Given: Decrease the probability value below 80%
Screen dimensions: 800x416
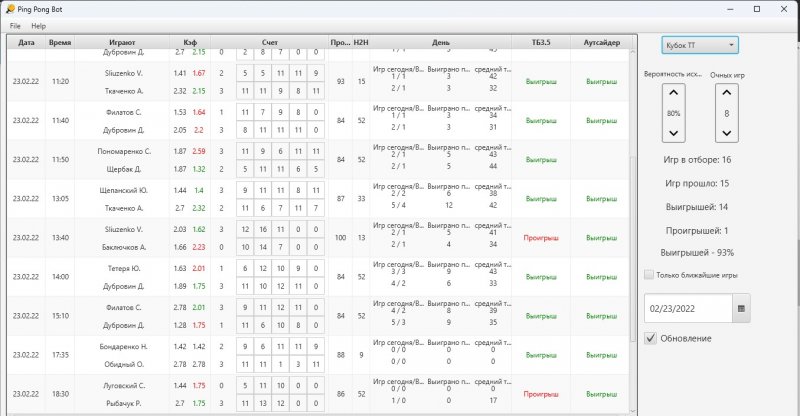Looking at the screenshot, I should click(673, 132).
